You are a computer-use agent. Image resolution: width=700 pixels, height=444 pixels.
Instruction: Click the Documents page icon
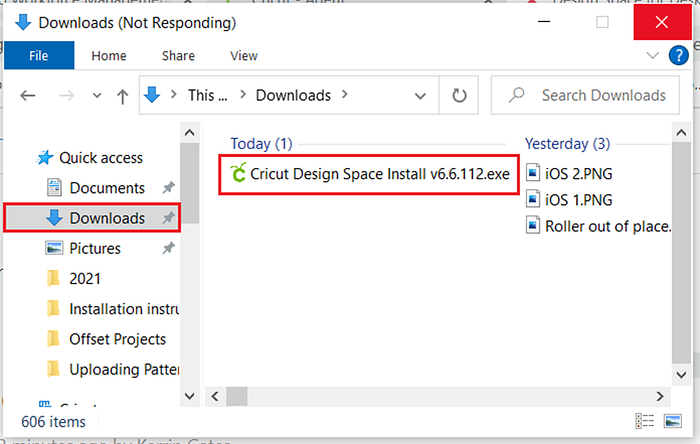[54, 187]
